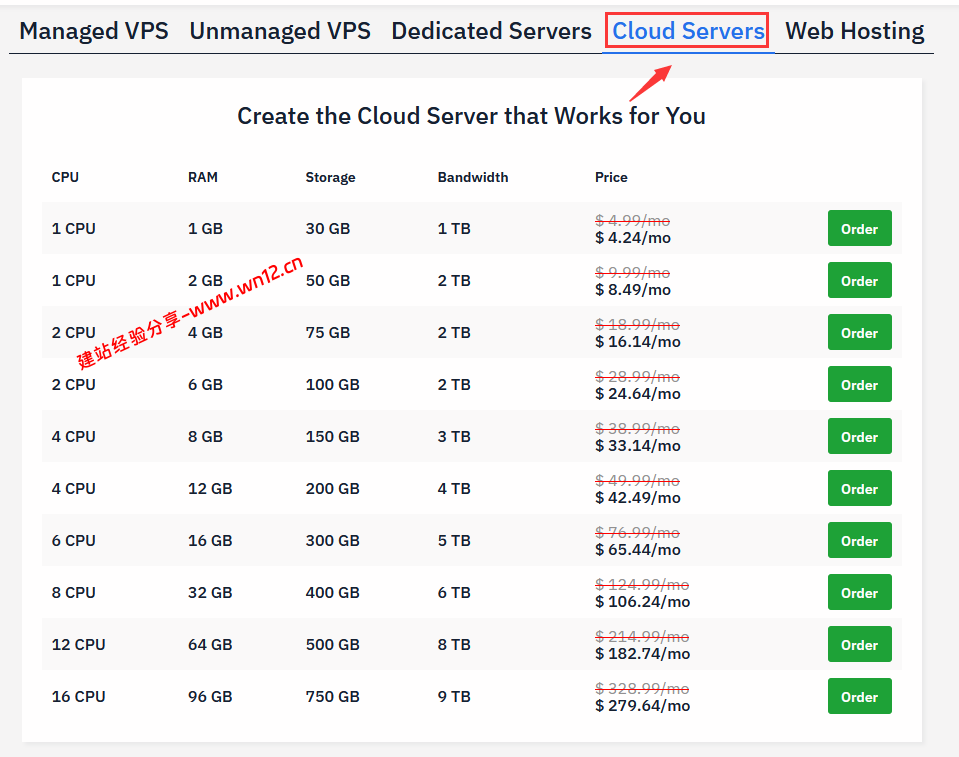Image resolution: width=959 pixels, height=757 pixels.
Task: Click the '1 TB' bandwidth cell
Action: point(454,229)
